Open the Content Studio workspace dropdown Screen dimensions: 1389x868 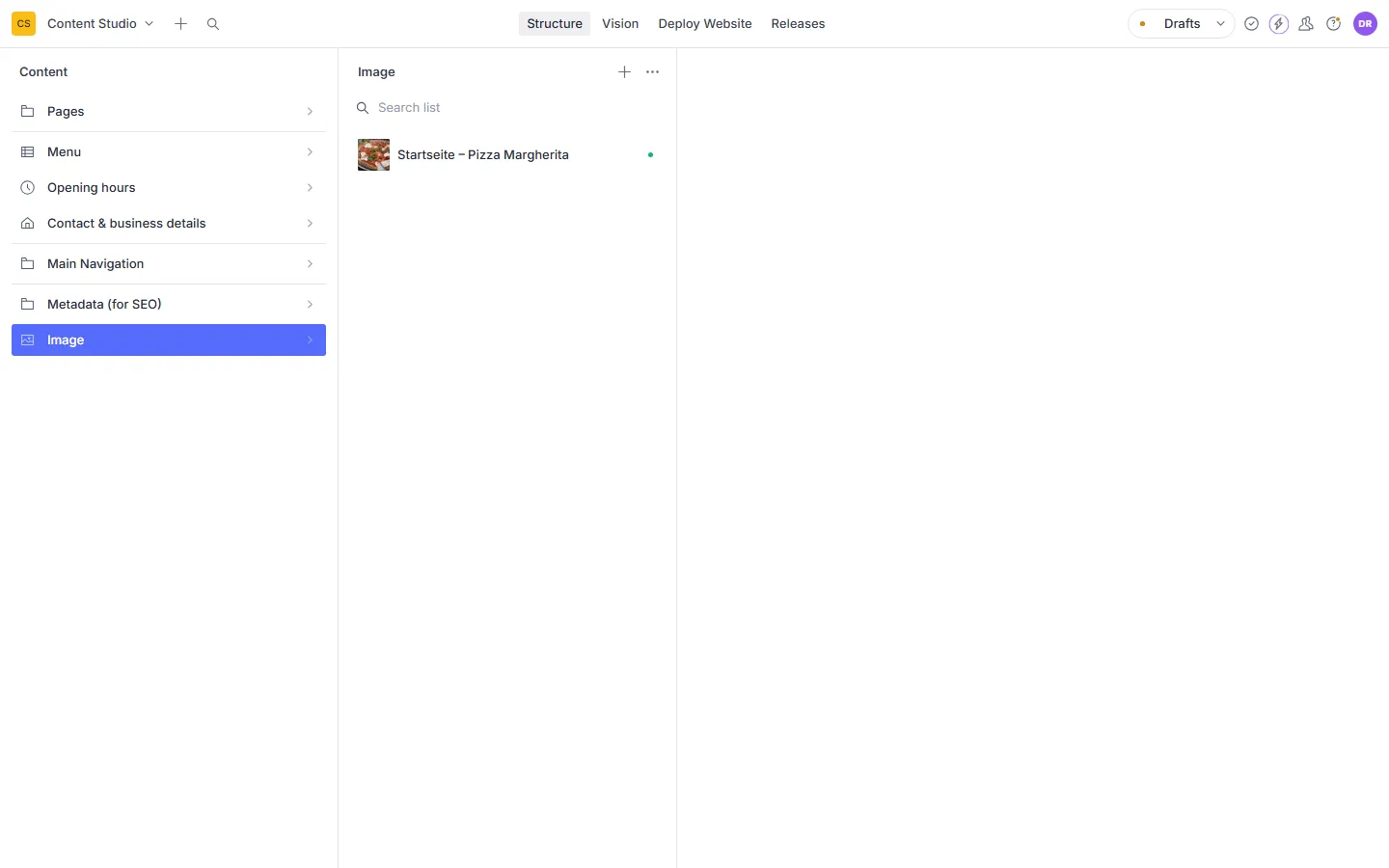(x=100, y=23)
